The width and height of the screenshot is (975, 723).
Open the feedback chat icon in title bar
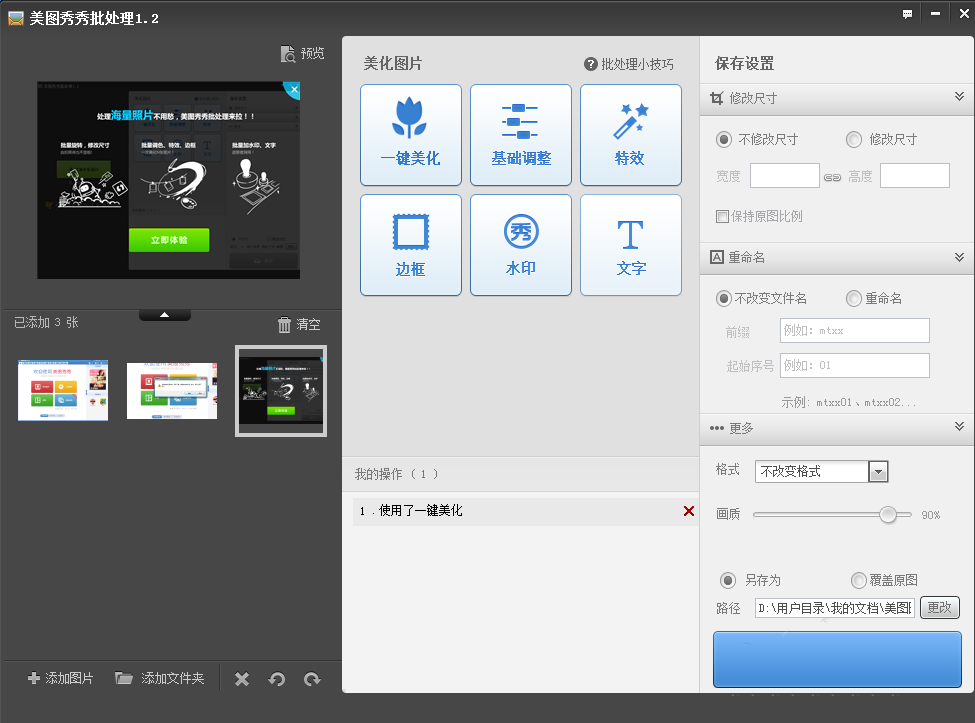pyautogui.click(x=907, y=14)
